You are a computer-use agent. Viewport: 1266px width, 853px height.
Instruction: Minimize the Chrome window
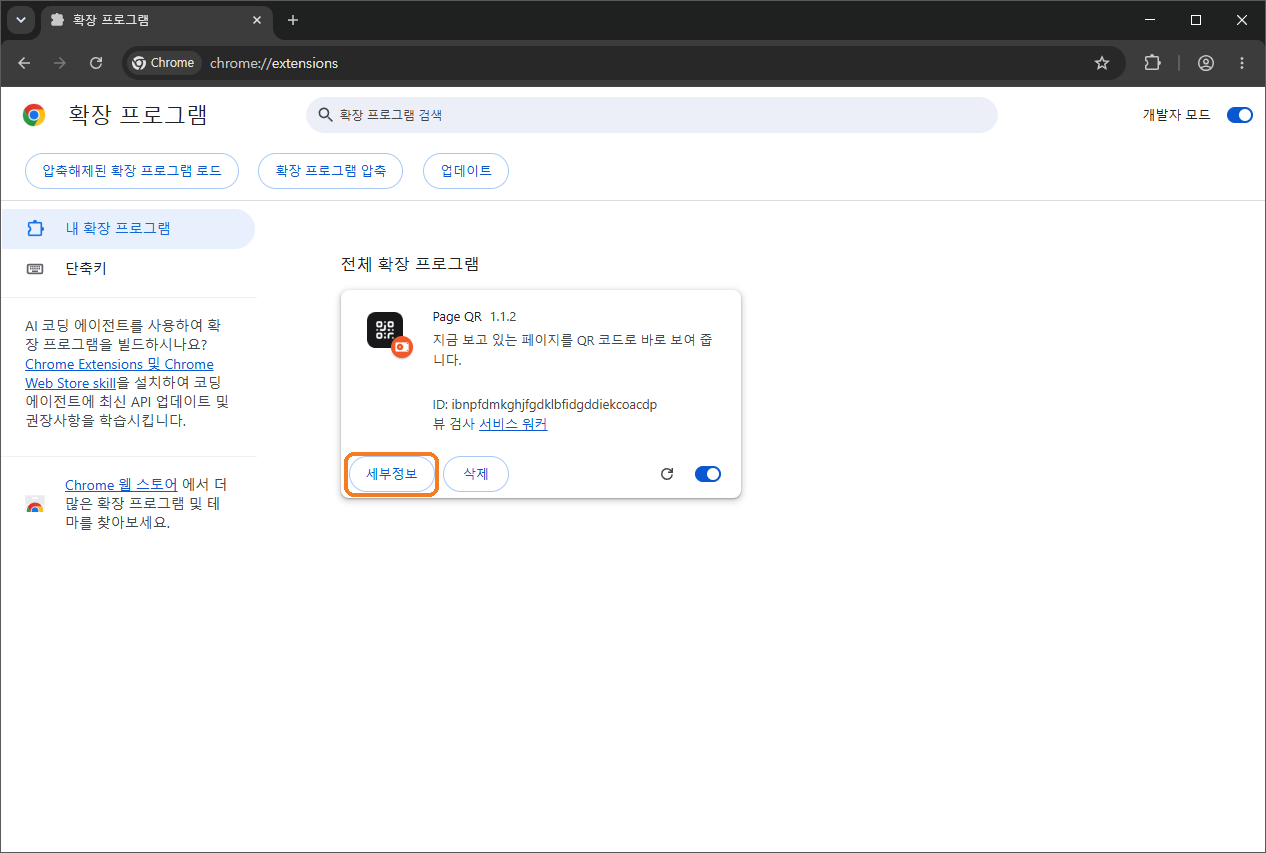tap(1149, 20)
